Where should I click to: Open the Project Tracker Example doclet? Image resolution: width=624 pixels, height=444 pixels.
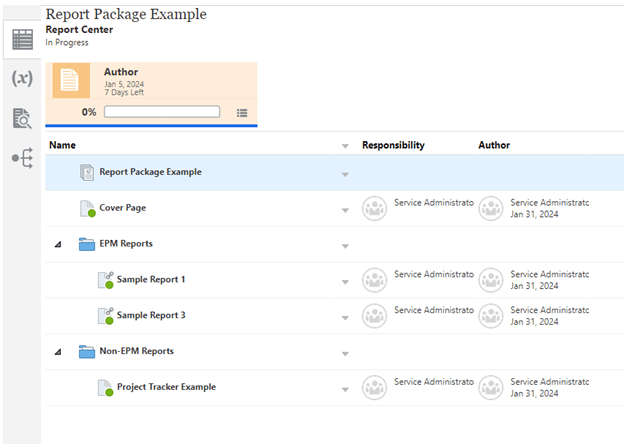tap(166, 387)
